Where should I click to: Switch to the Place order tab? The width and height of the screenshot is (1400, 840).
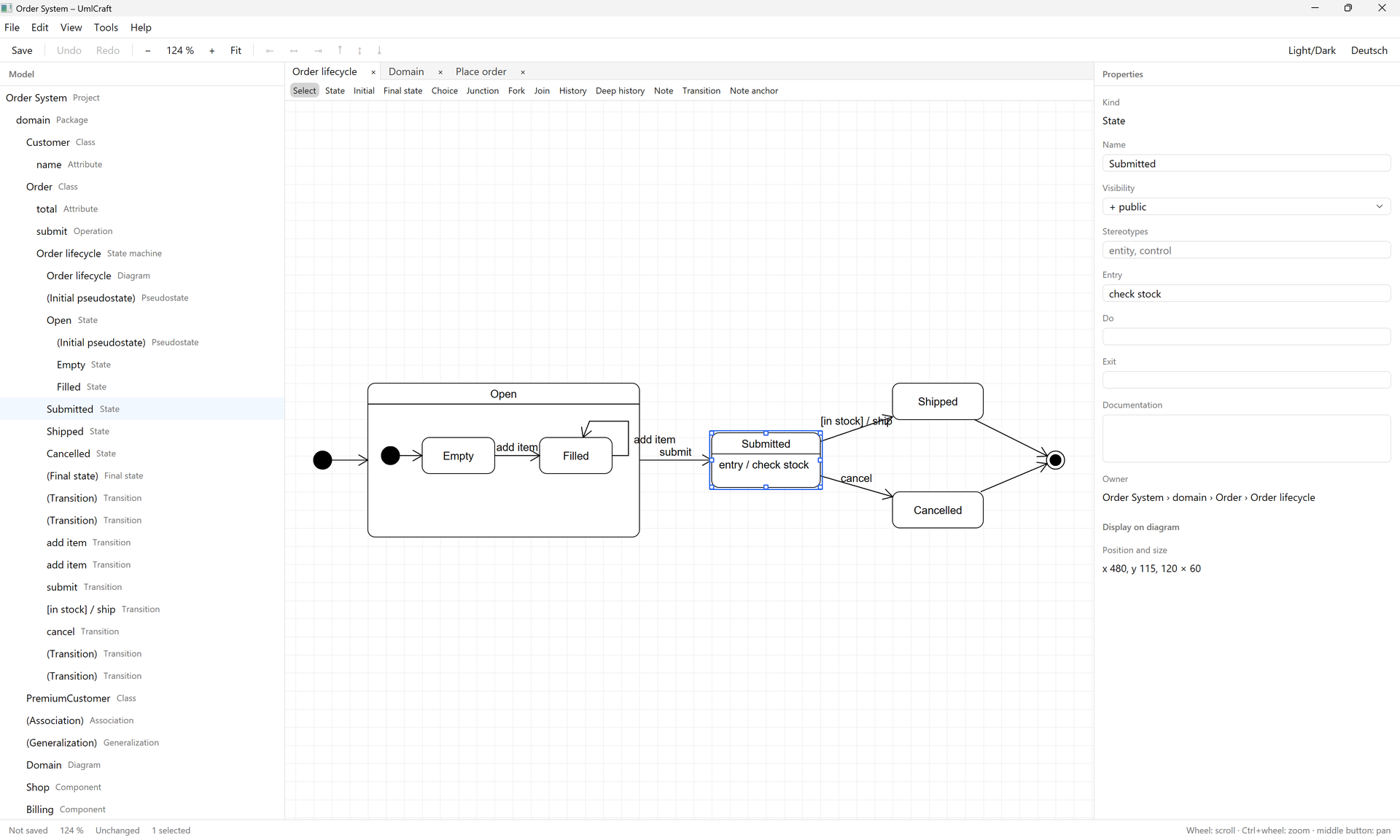tap(481, 71)
